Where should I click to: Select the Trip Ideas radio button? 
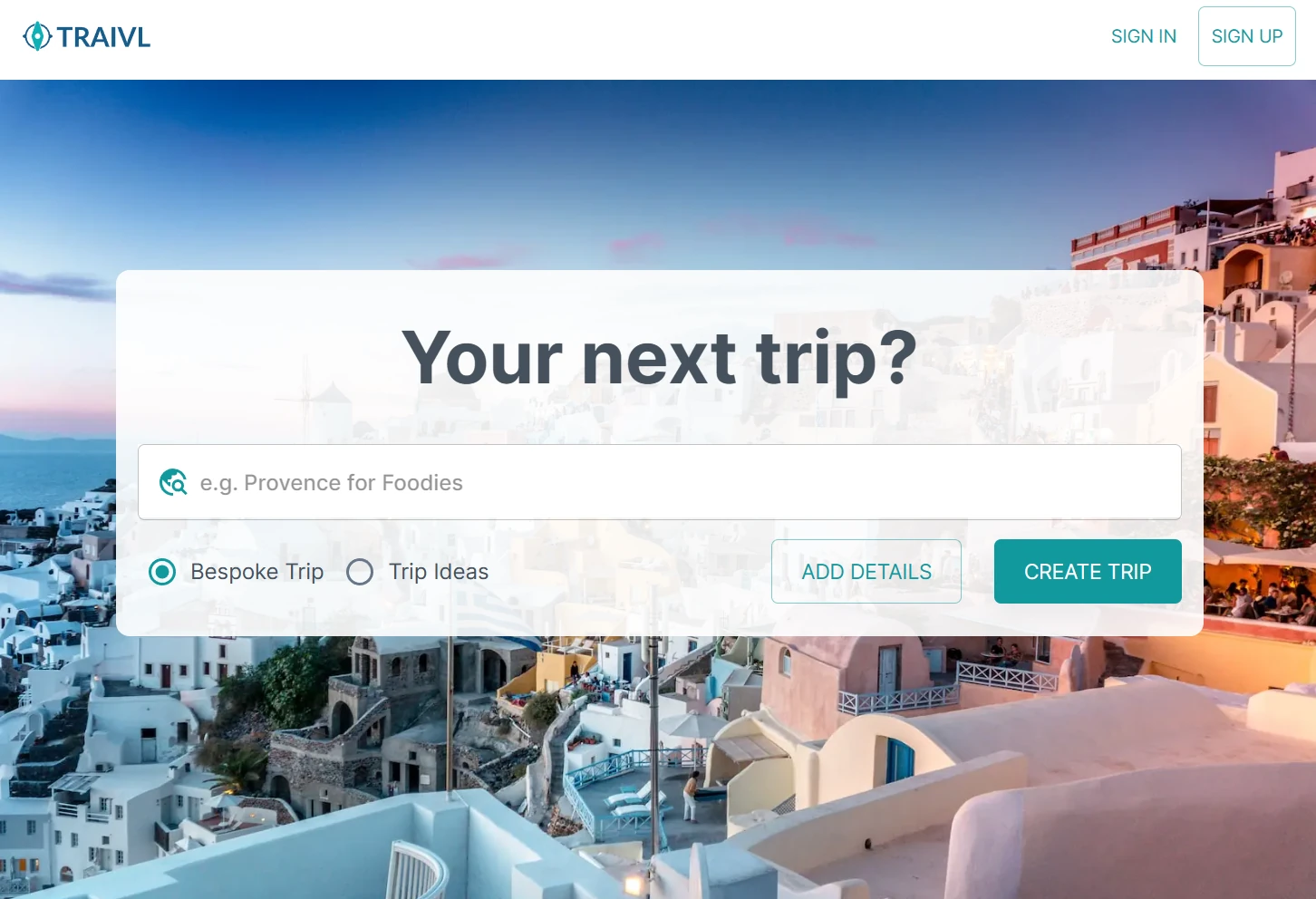coord(360,572)
